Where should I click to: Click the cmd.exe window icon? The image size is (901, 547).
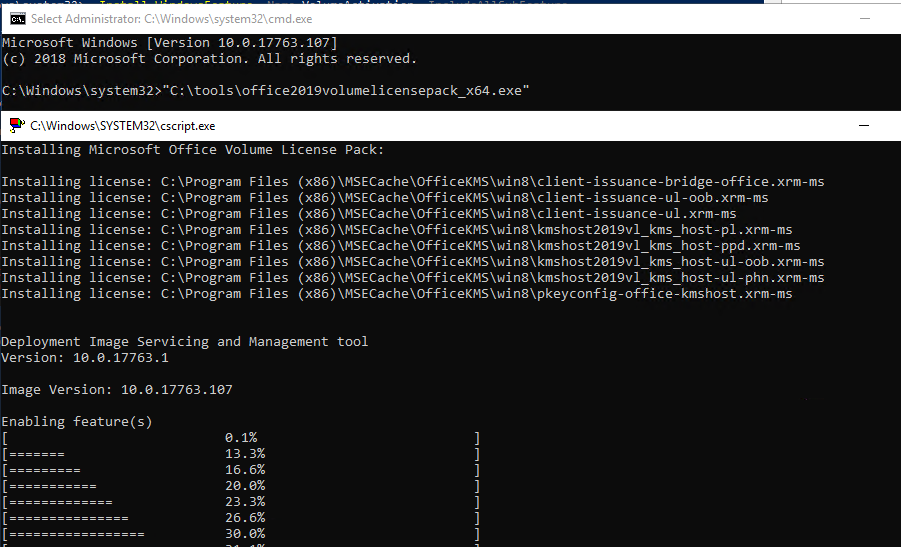(x=18, y=19)
